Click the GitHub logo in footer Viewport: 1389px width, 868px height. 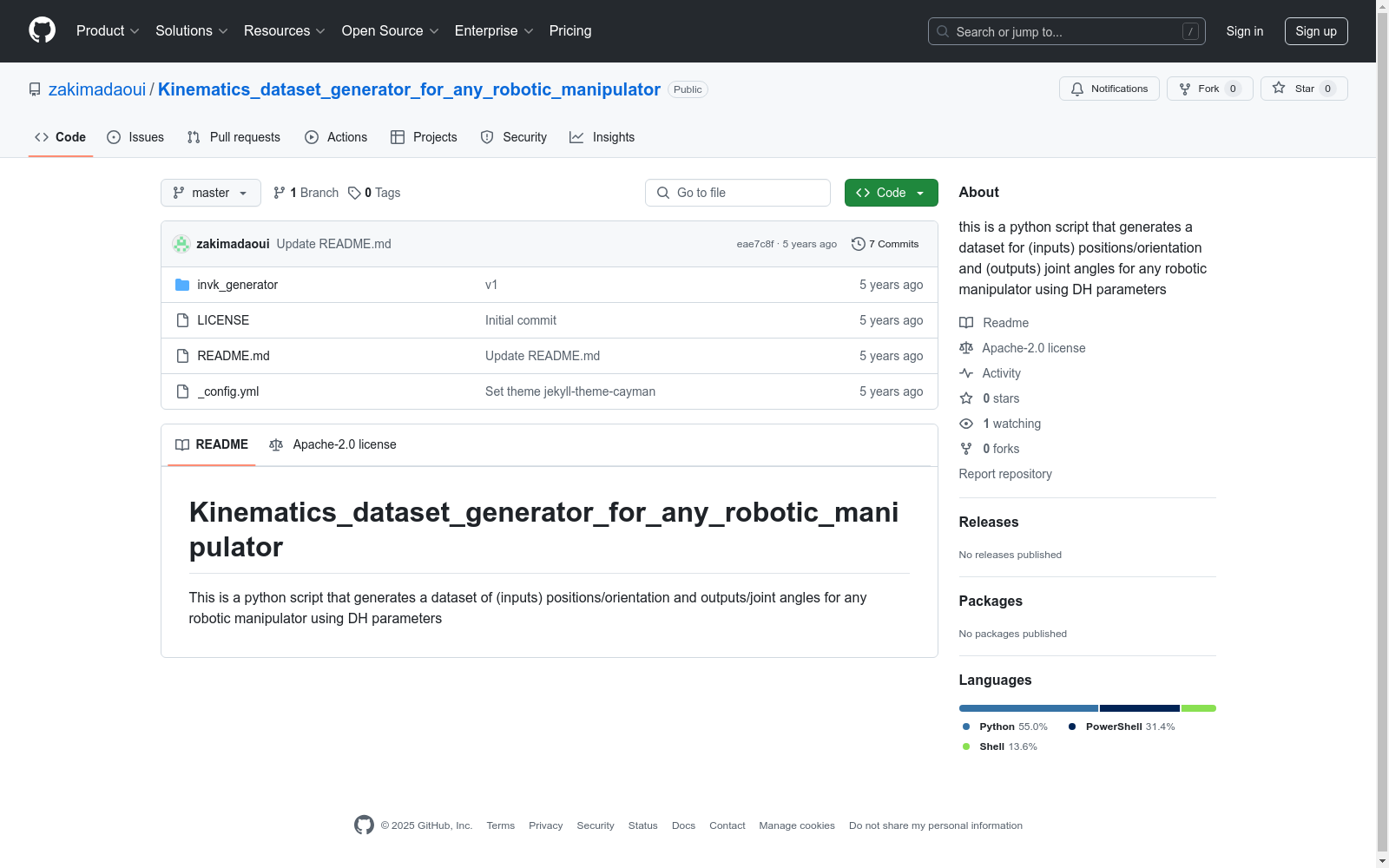(x=364, y=825)
